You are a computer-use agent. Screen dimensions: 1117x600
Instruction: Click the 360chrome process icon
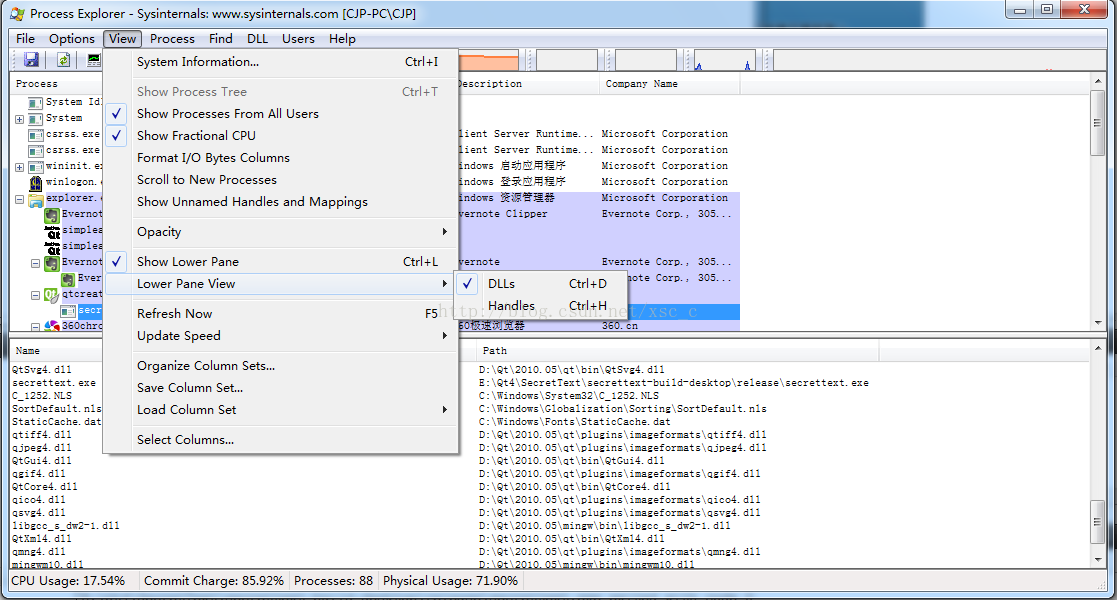point(51,326)
